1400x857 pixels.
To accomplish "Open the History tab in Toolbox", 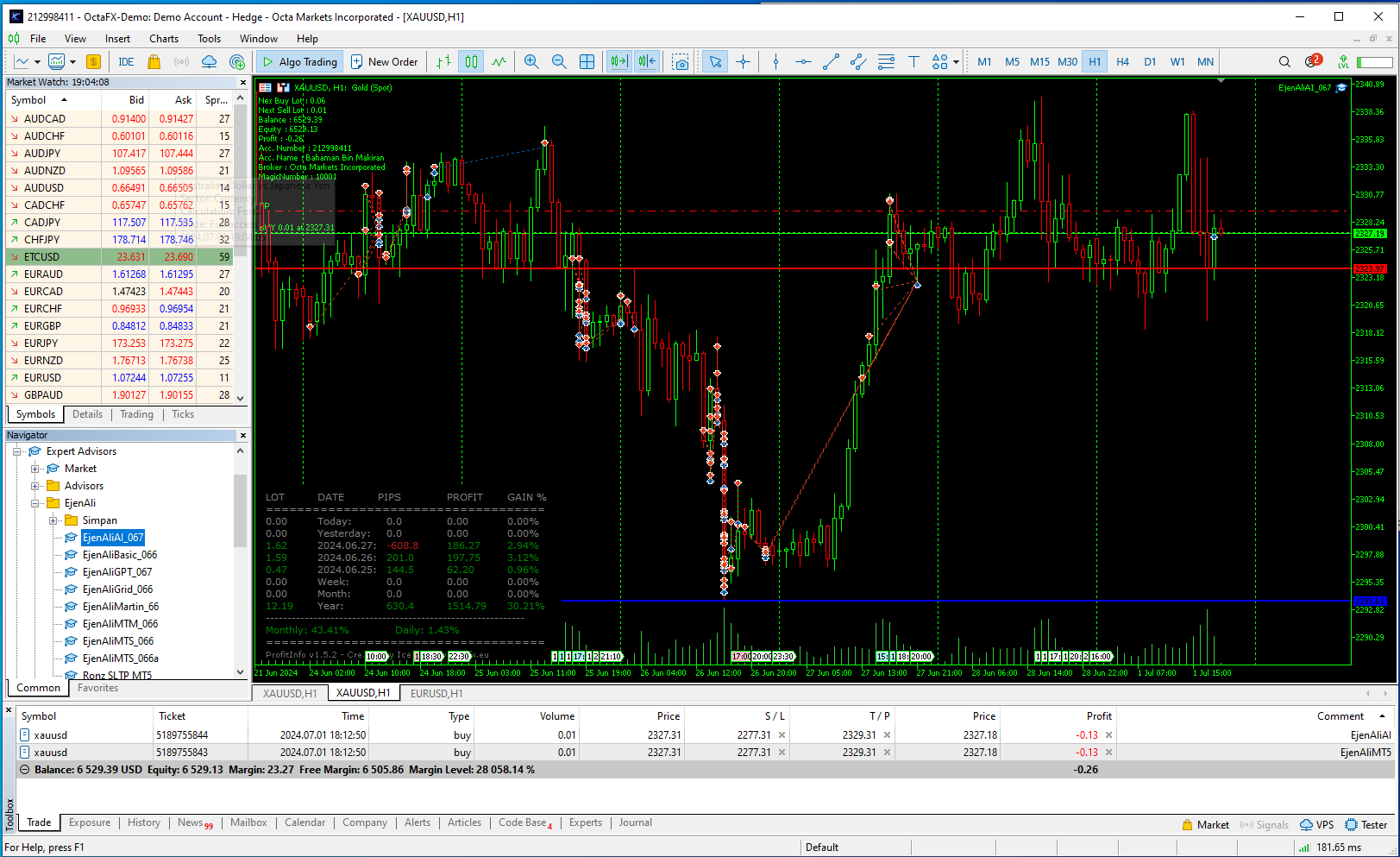I will pyautogui.click(x=143, y=822).
